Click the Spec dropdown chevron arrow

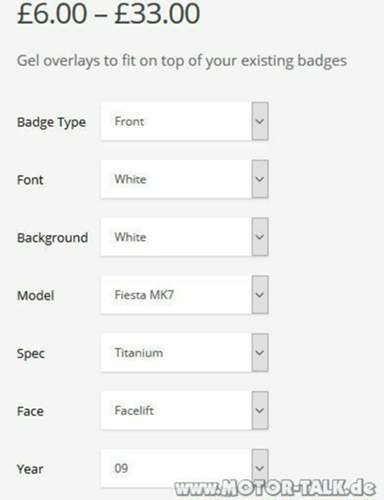pos(260,353)
